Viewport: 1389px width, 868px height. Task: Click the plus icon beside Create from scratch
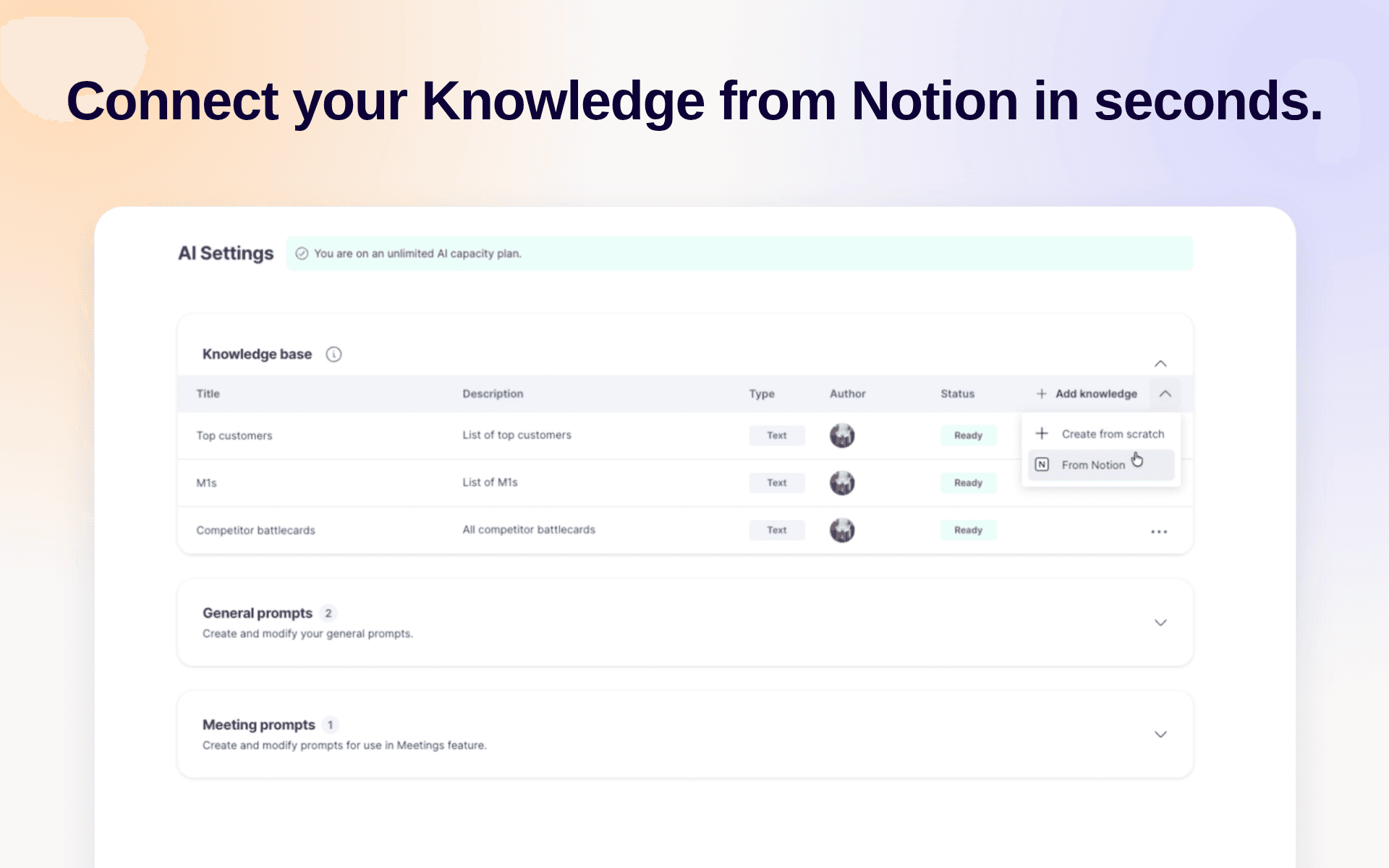coord(1042,434)
